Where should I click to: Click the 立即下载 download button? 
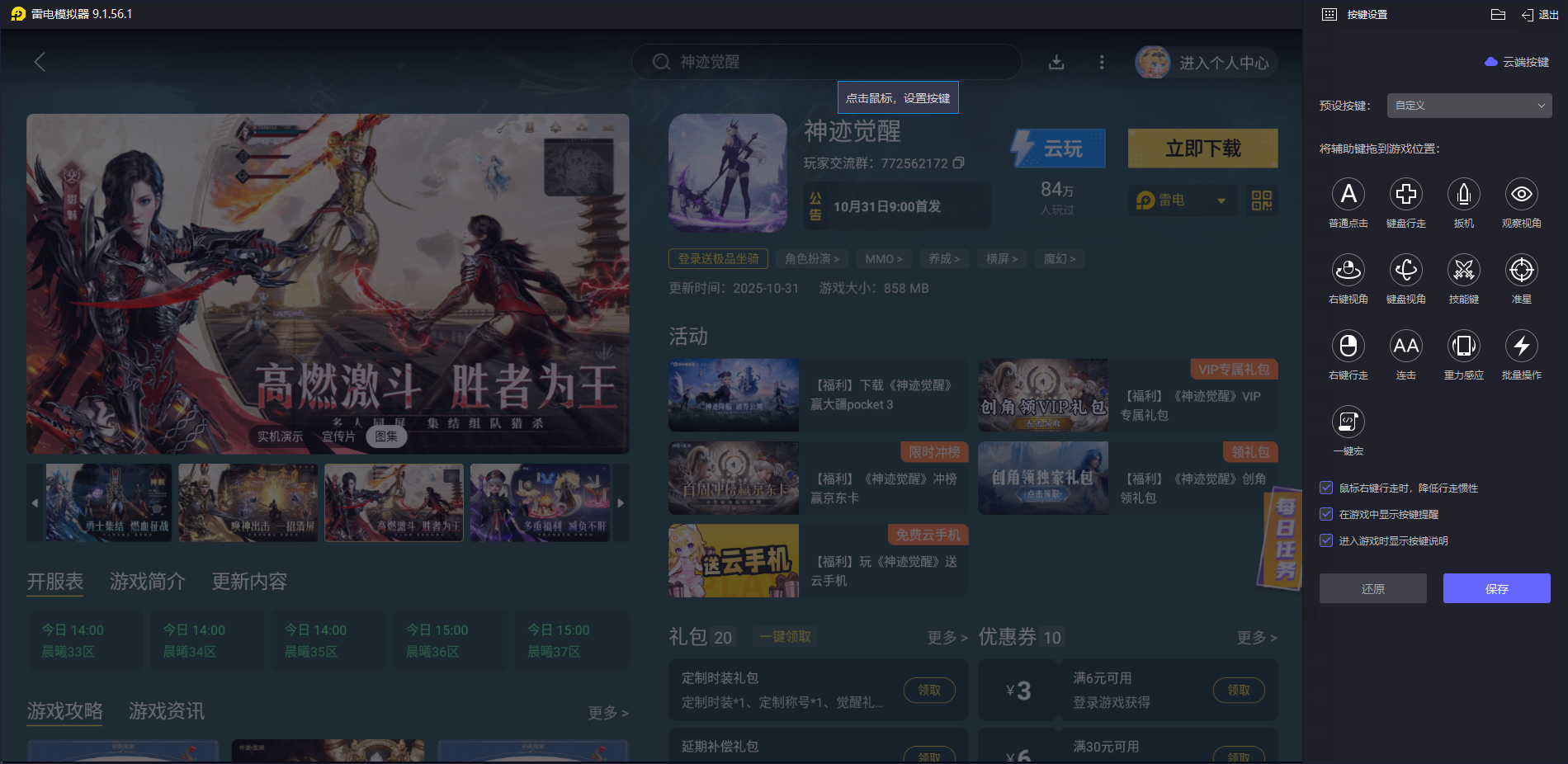pyautogui.click(x=1202, y=149)
